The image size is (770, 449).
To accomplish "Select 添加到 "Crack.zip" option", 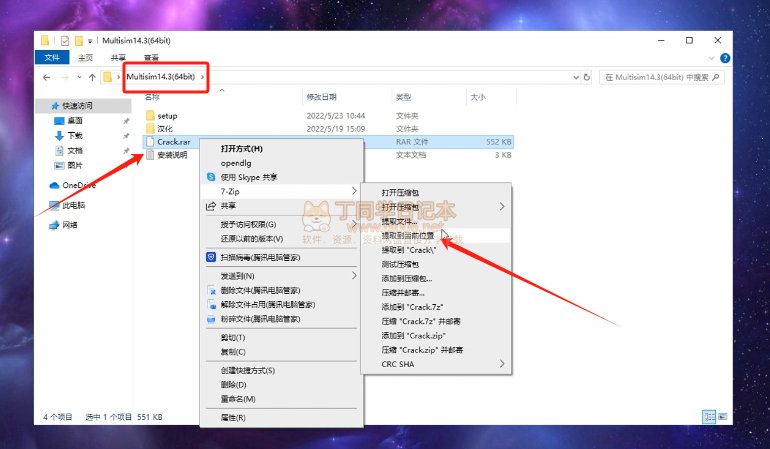I will (x=413, y=335).
